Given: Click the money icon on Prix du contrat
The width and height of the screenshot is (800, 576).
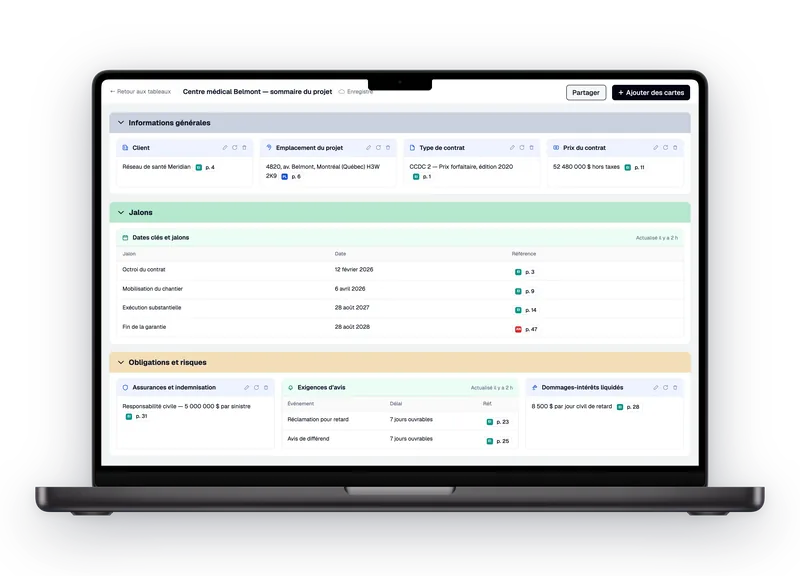Looking at the screenshot, I should (x=556, y=147).
